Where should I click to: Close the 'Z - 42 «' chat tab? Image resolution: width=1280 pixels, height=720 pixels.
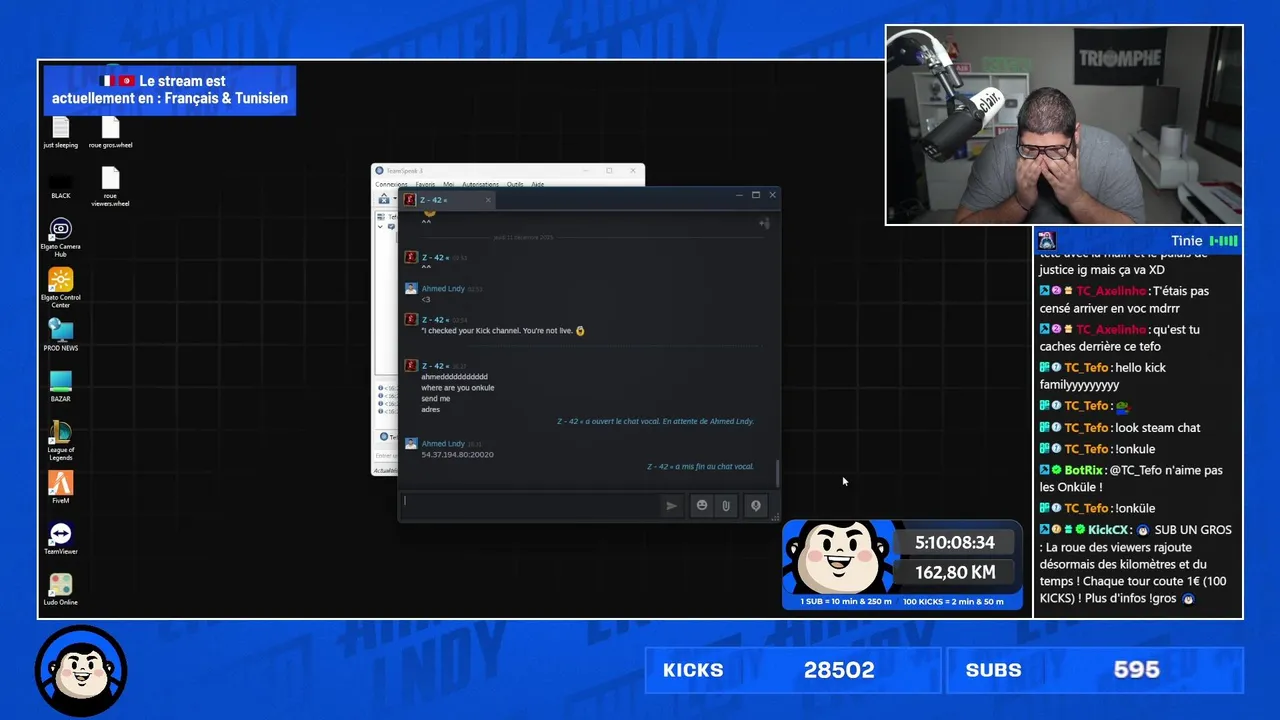point(488,200)
